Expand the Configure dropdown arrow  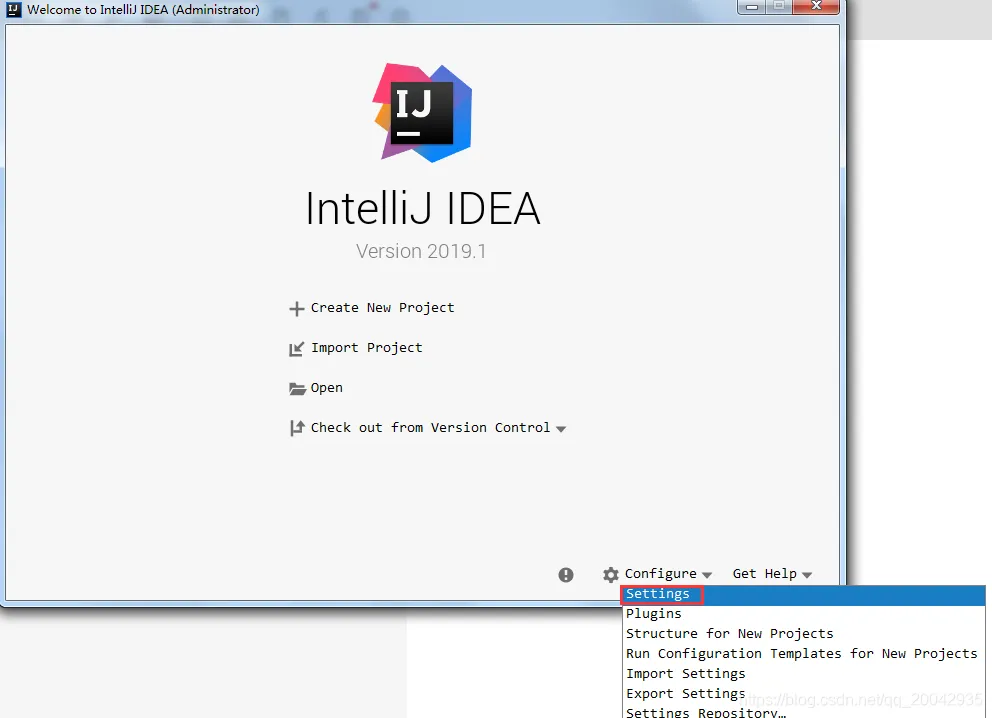(x=707, y=575)
